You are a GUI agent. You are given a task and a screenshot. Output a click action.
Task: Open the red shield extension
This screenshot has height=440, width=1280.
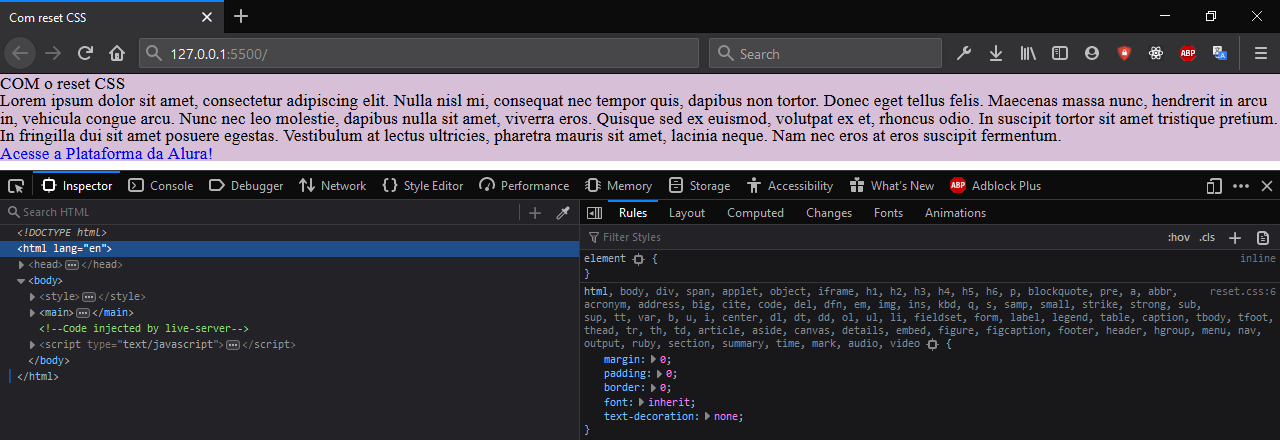[x=1124, y=53]
